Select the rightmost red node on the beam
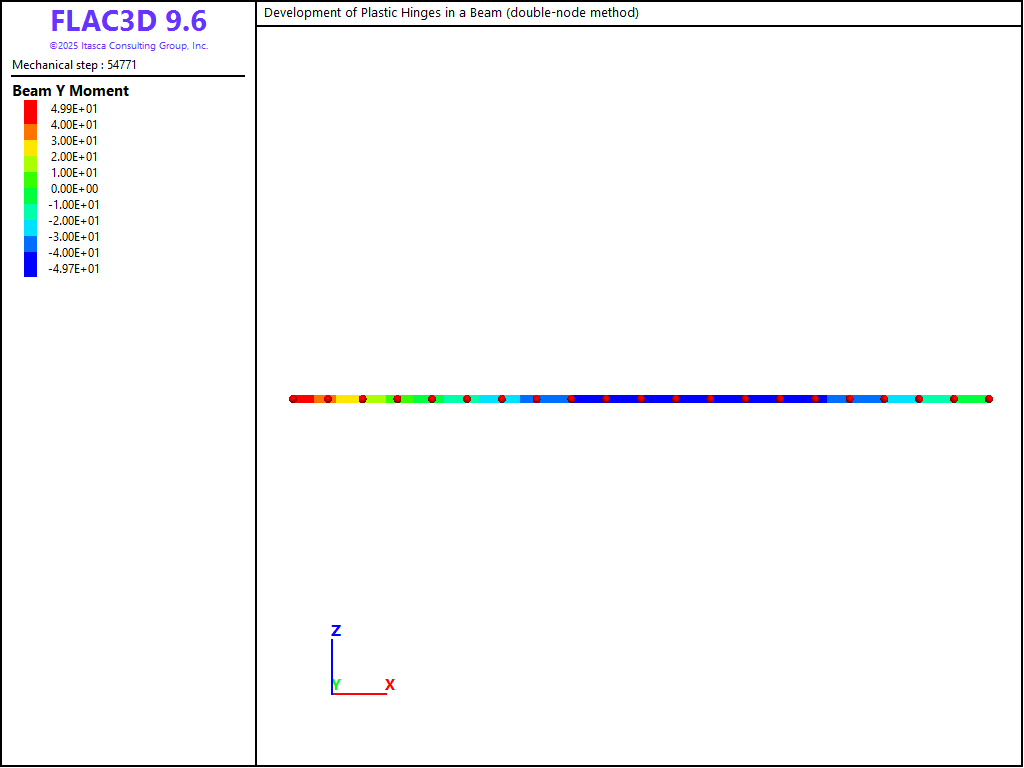1024x768 pixels. pyautogui.click(x=988, y=399)
